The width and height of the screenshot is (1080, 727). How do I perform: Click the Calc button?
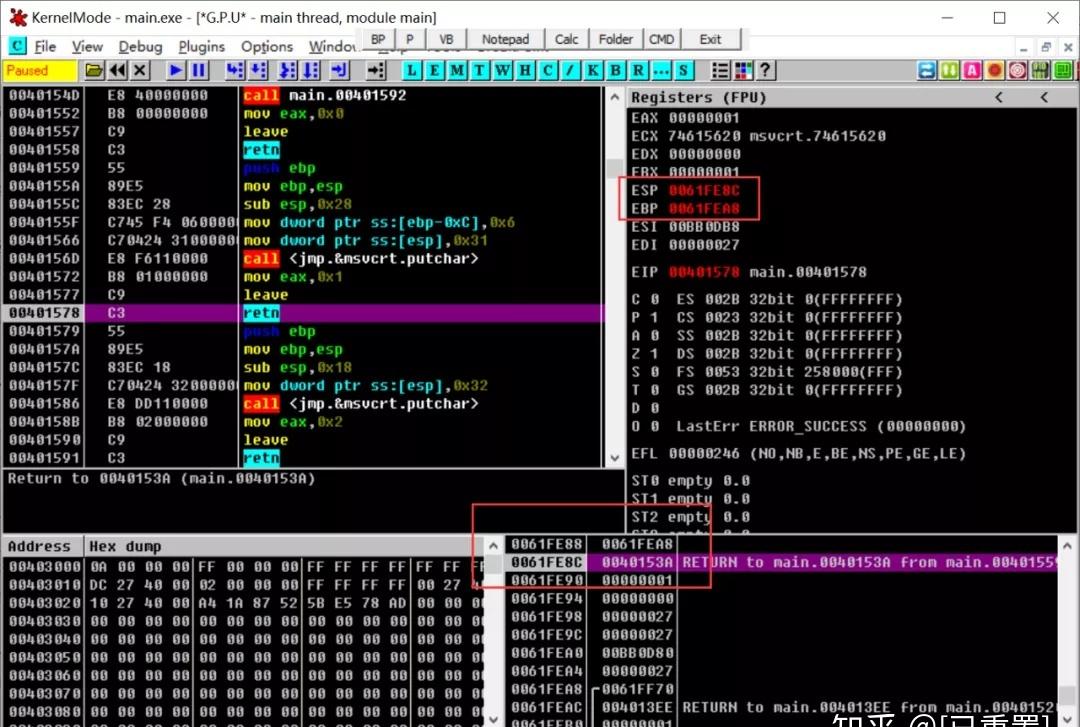coord(567,39)
